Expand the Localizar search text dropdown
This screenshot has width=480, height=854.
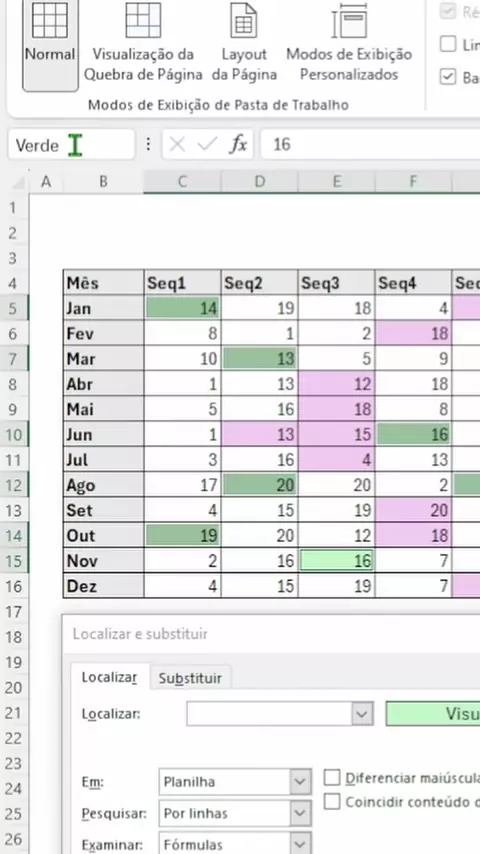pyautogui.click(x=362, y=713)
